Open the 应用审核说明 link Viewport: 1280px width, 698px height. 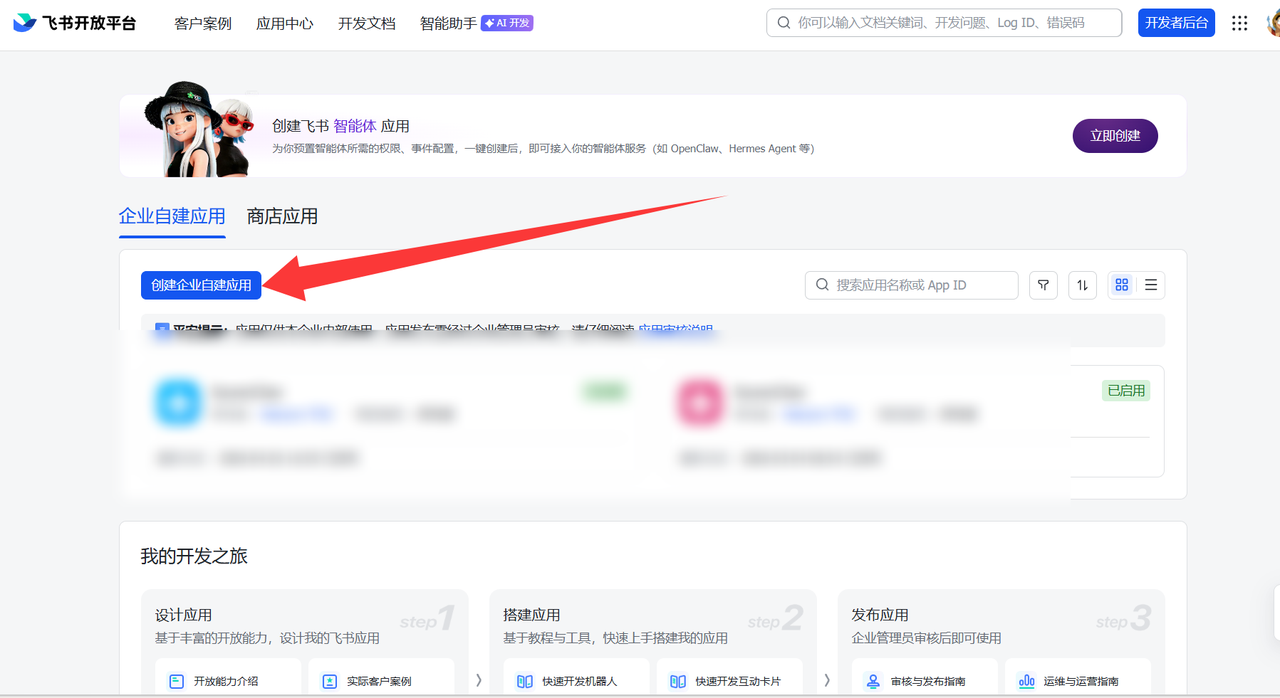coord(676,329)
